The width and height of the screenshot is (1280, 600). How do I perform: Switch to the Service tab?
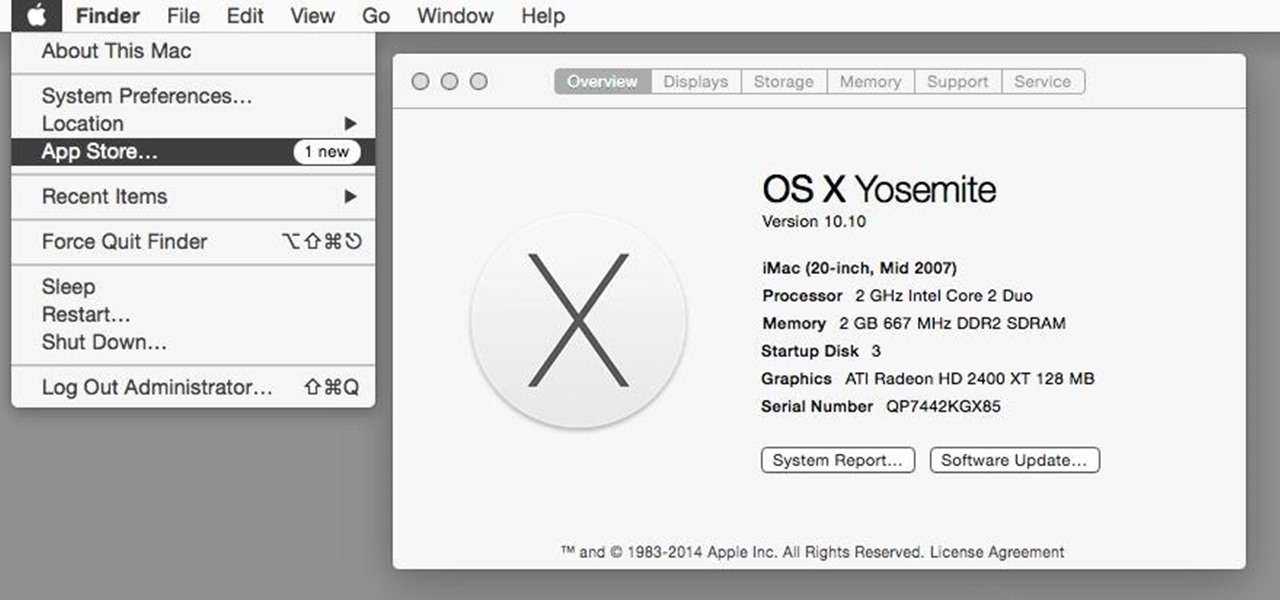[x=1043, y=82]
